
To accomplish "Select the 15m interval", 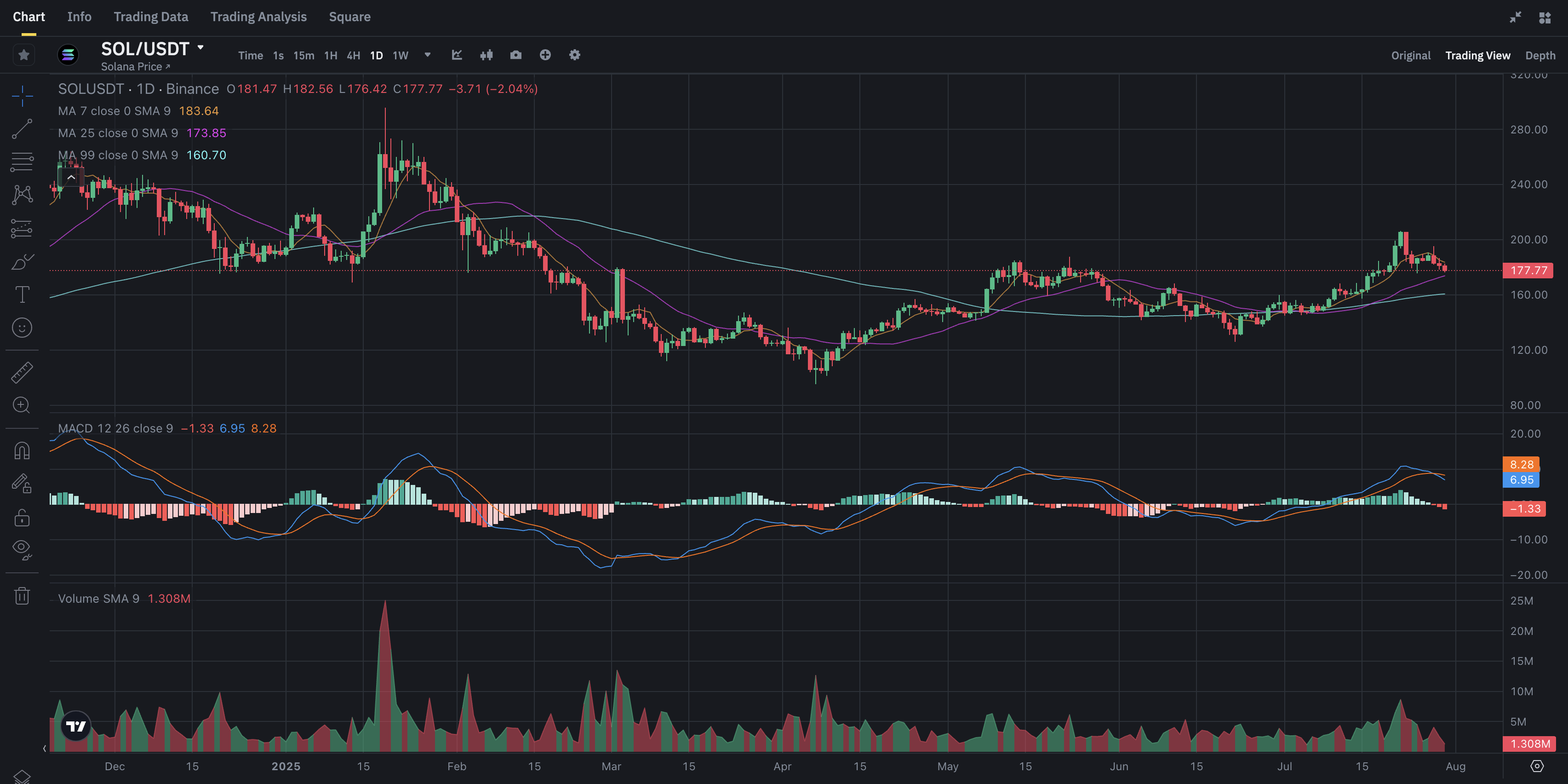I will (304, 55).
